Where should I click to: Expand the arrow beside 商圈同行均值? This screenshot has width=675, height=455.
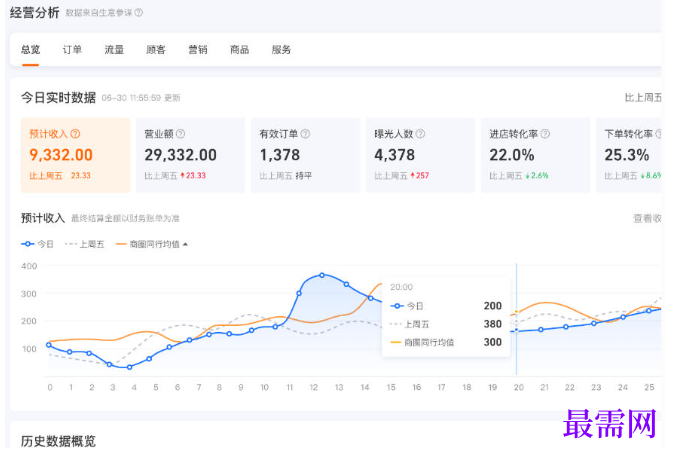pos(186,244)
